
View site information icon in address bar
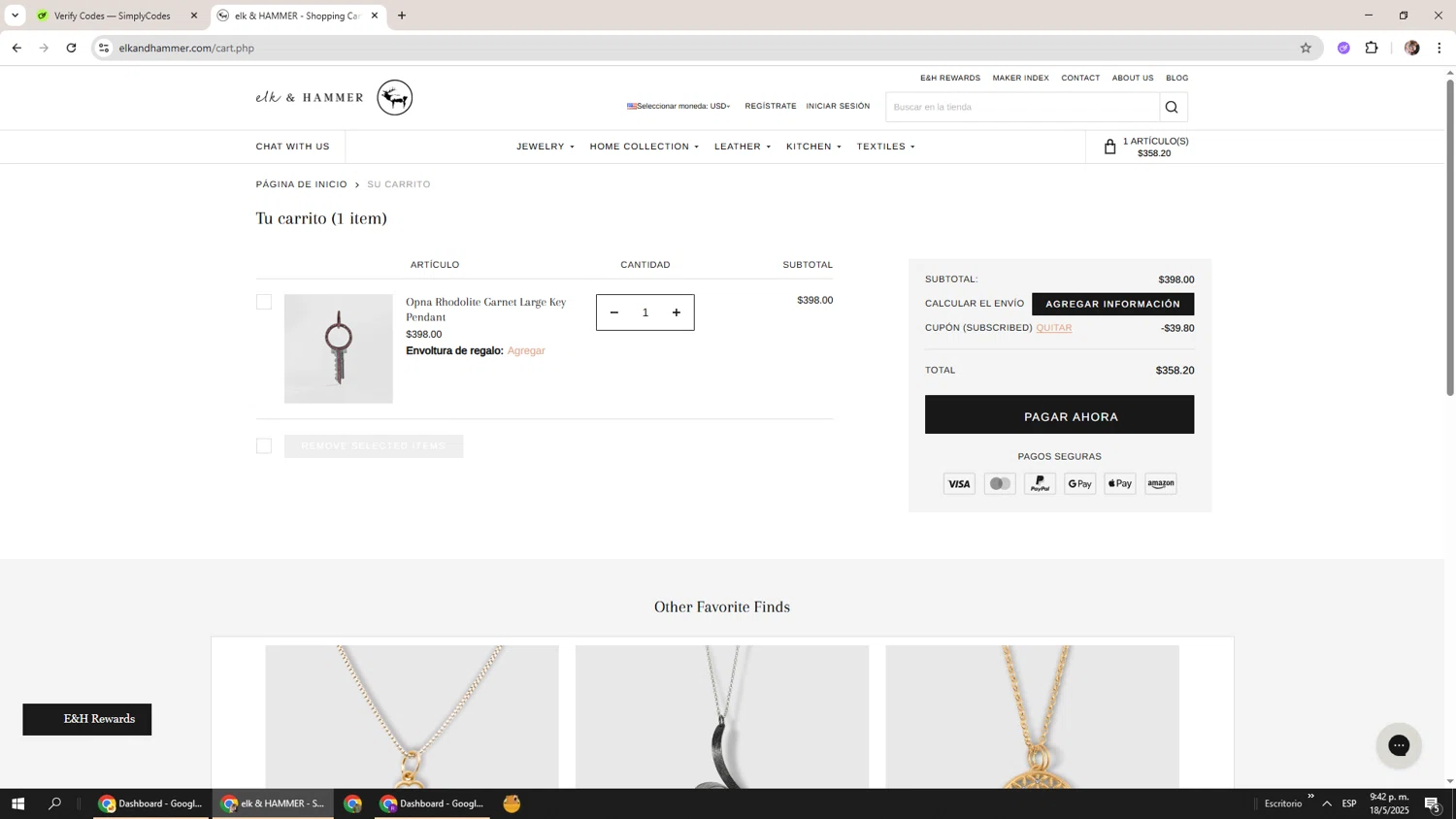coord(104,48)
